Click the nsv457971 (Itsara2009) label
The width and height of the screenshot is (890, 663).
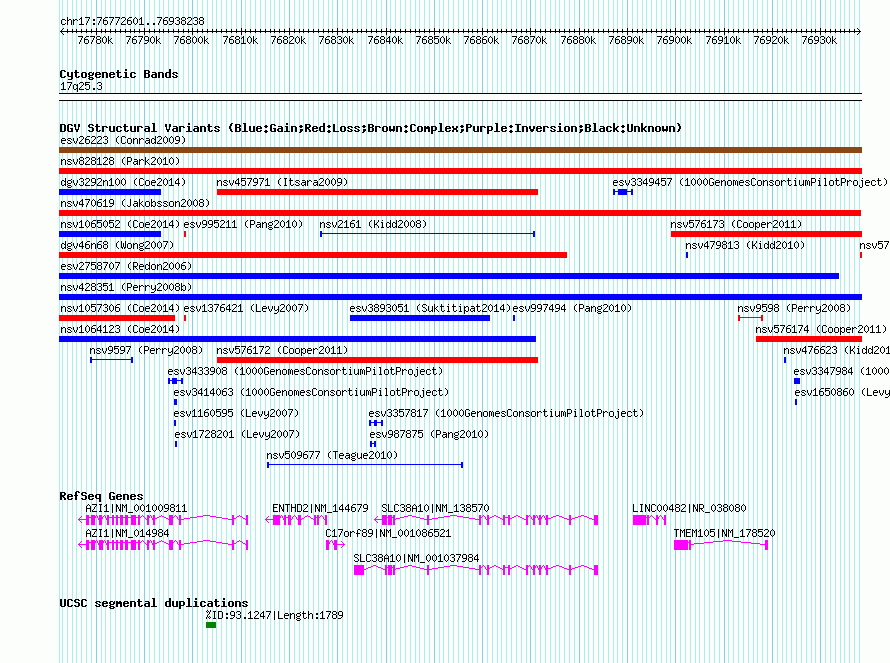282,182
